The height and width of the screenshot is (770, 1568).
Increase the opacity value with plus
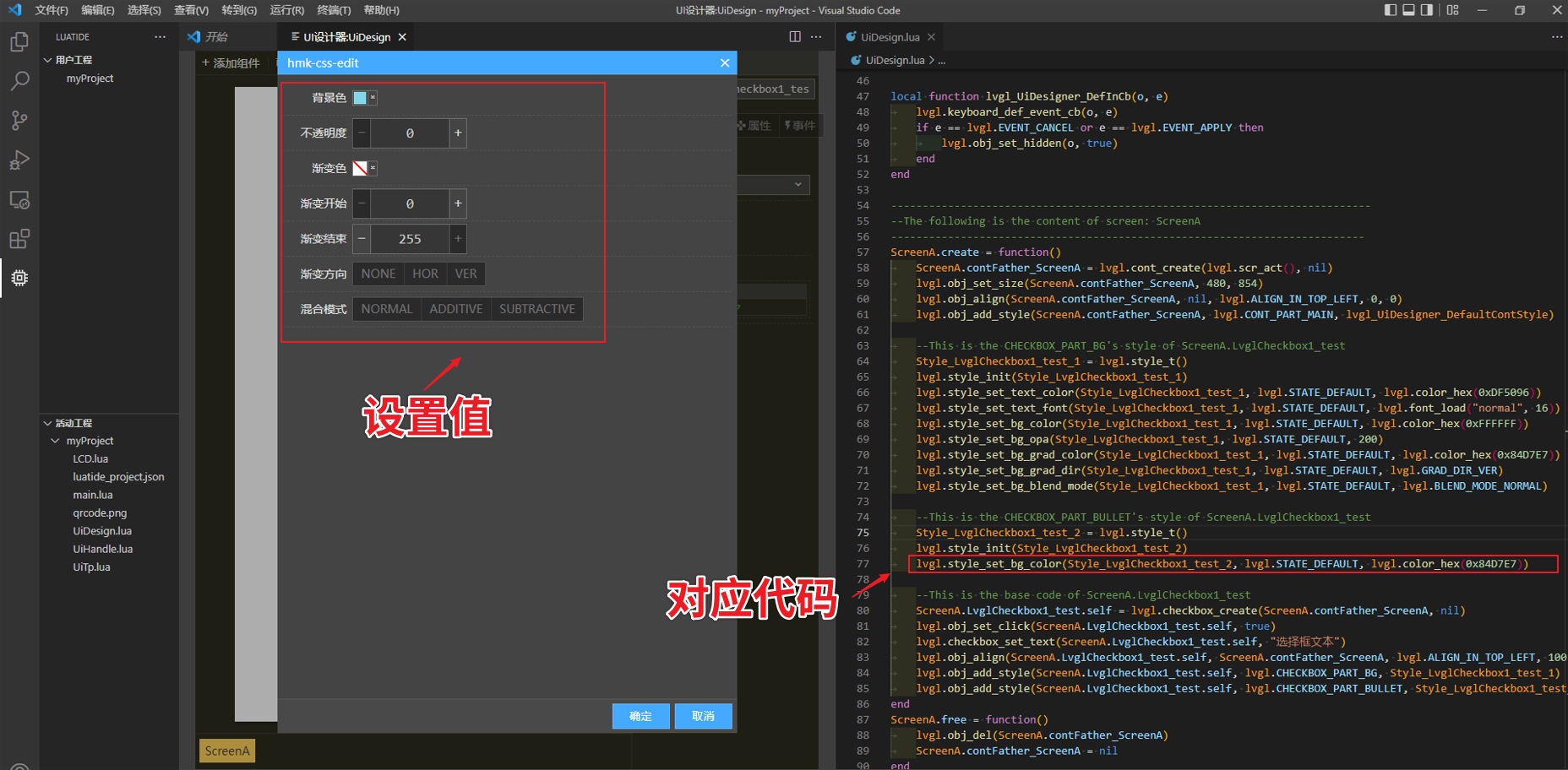coord(458,133)
